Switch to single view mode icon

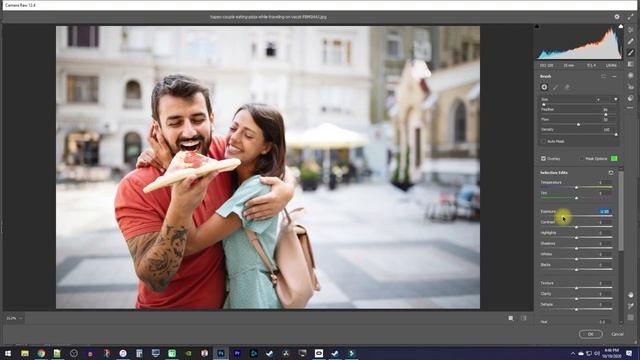tap(511, 318)
